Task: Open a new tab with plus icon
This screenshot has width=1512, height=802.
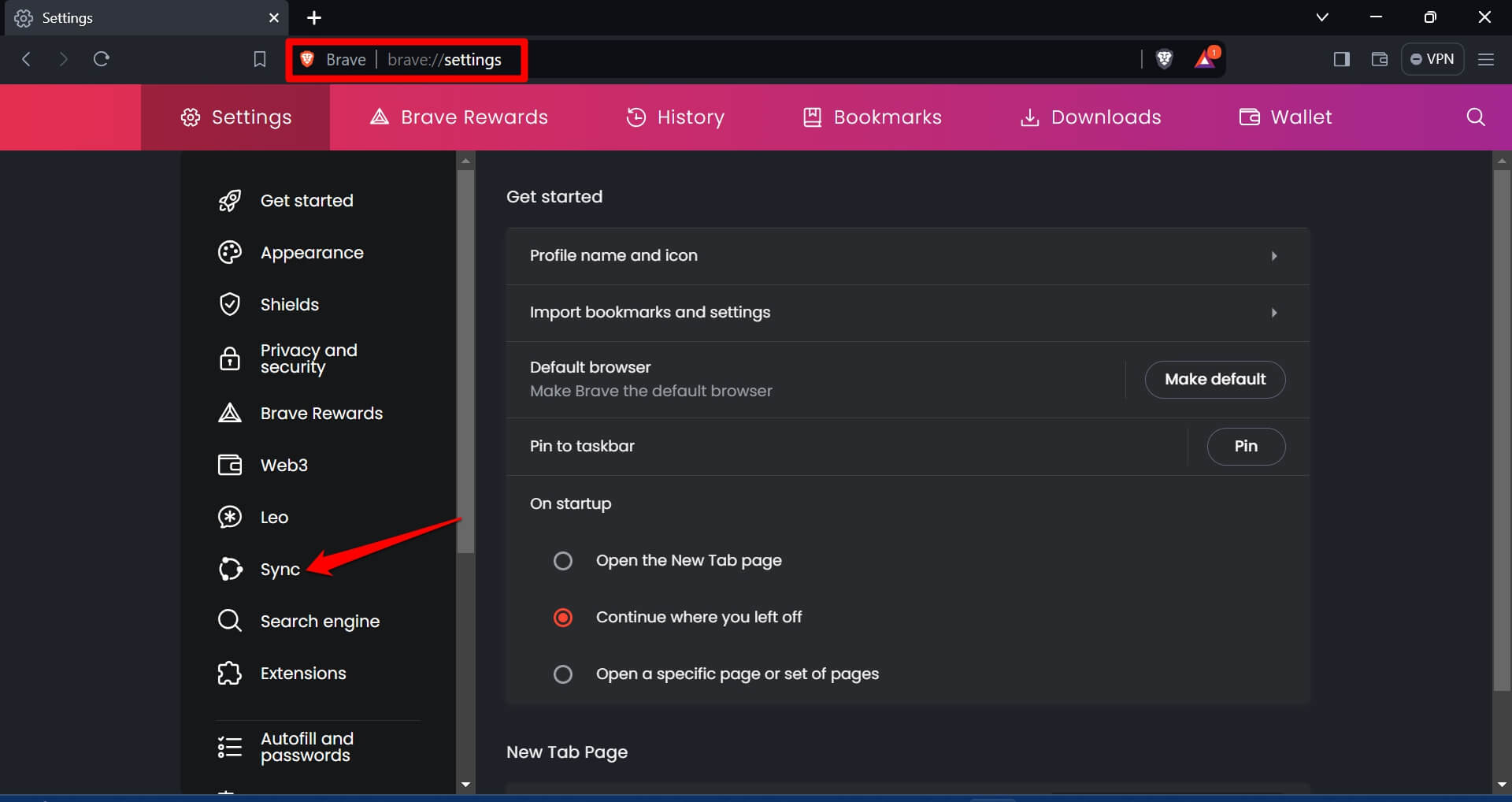Action: (x=313, y=17)
